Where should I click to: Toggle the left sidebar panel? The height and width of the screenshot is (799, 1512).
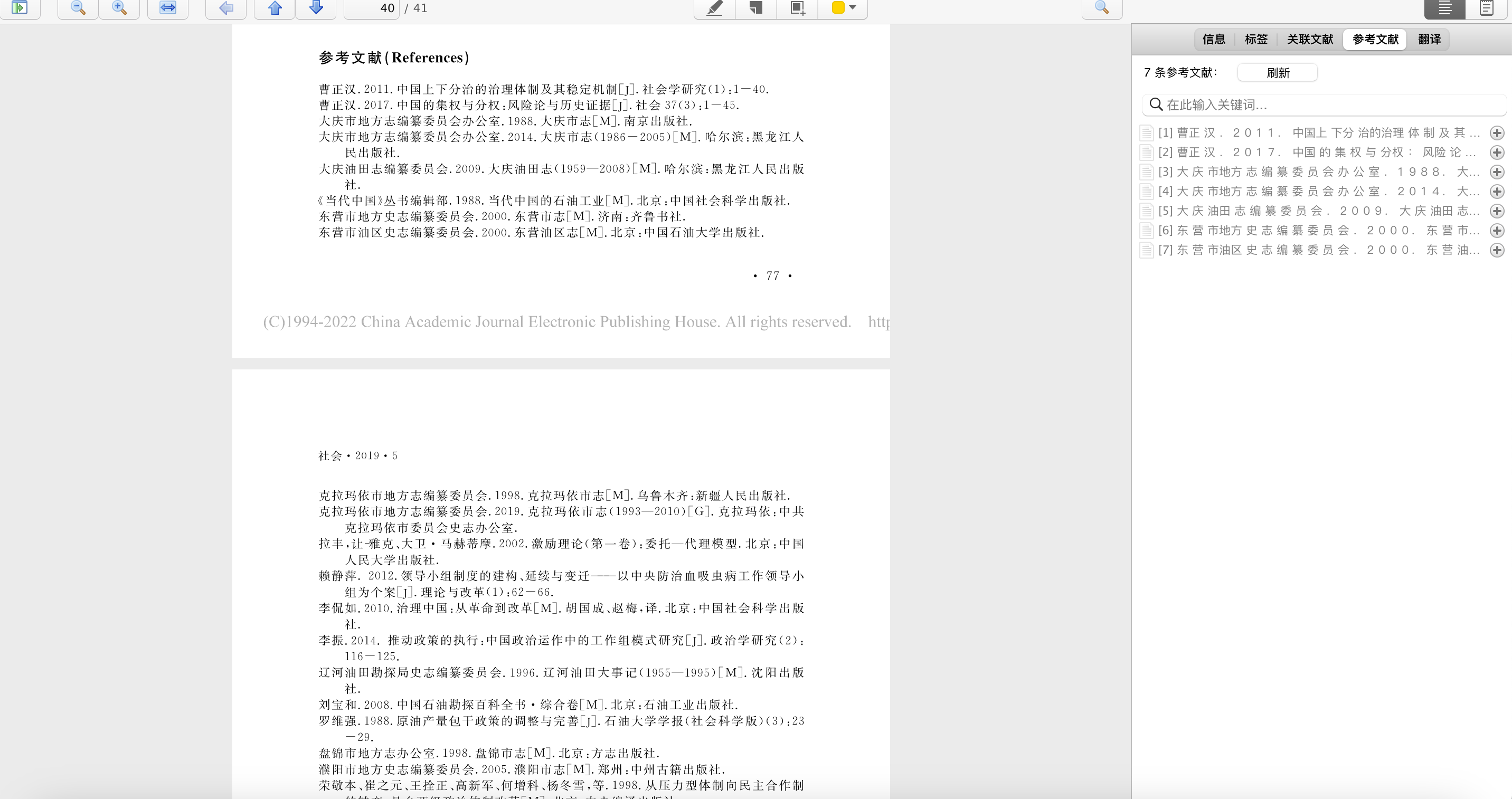tap(20, 8)
